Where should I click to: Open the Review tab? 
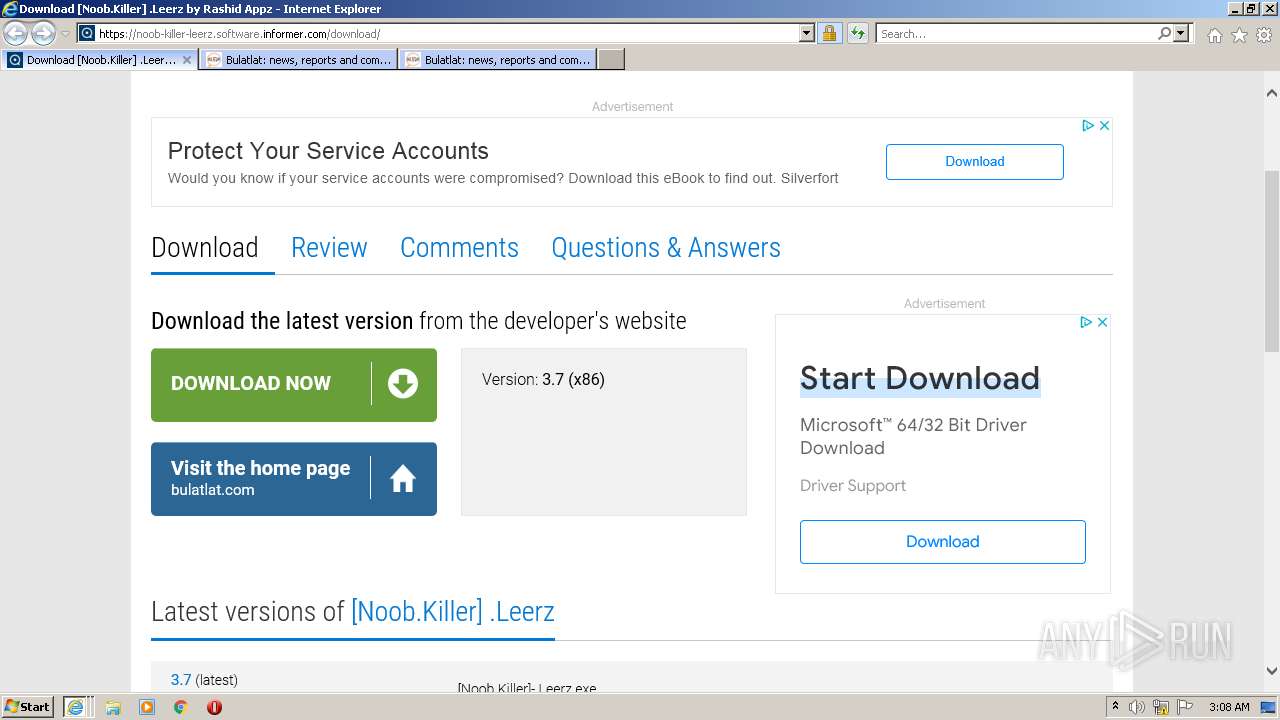click(x=329, y=248)
